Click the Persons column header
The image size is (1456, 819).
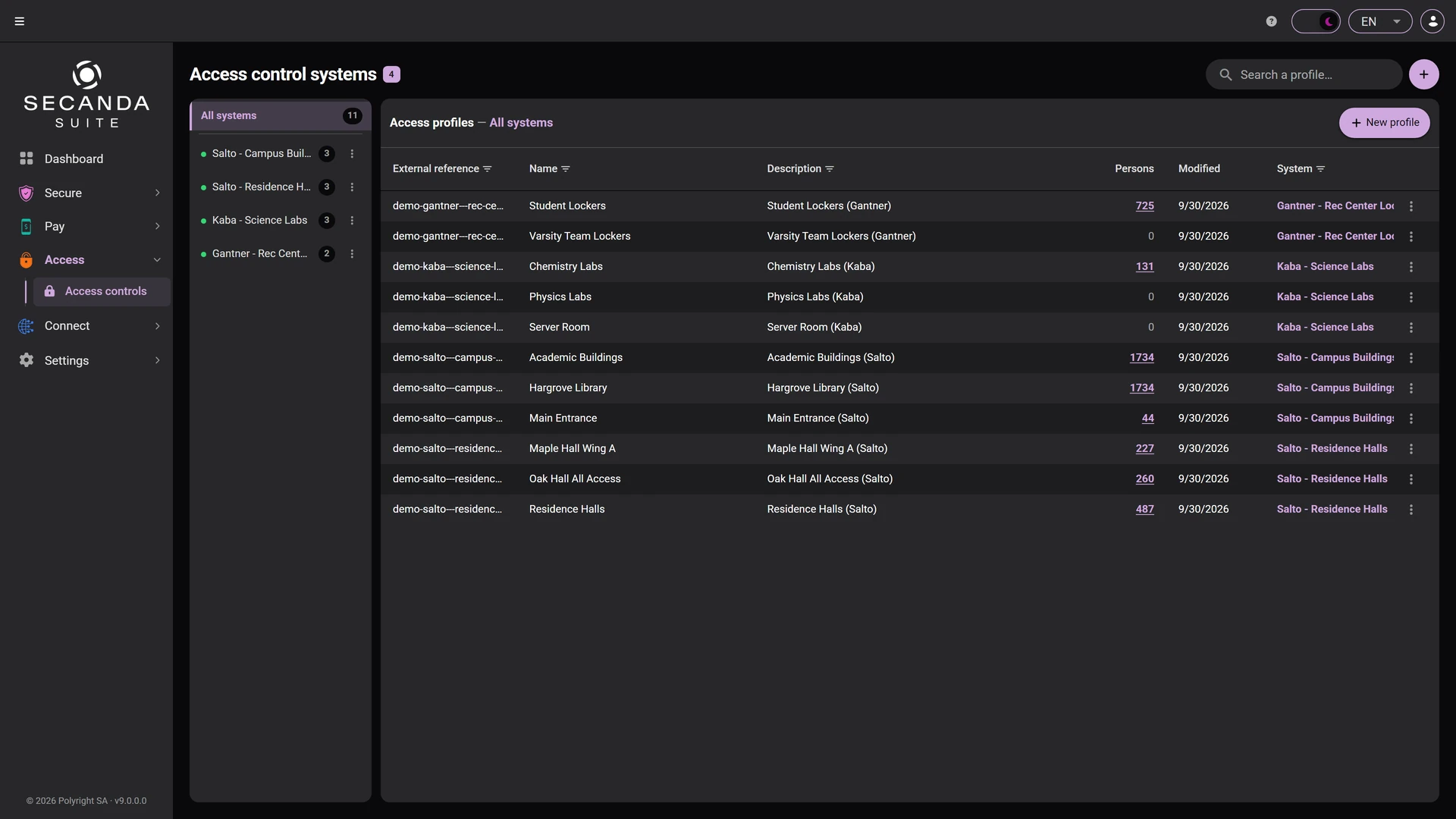(x=1134, y=168)
